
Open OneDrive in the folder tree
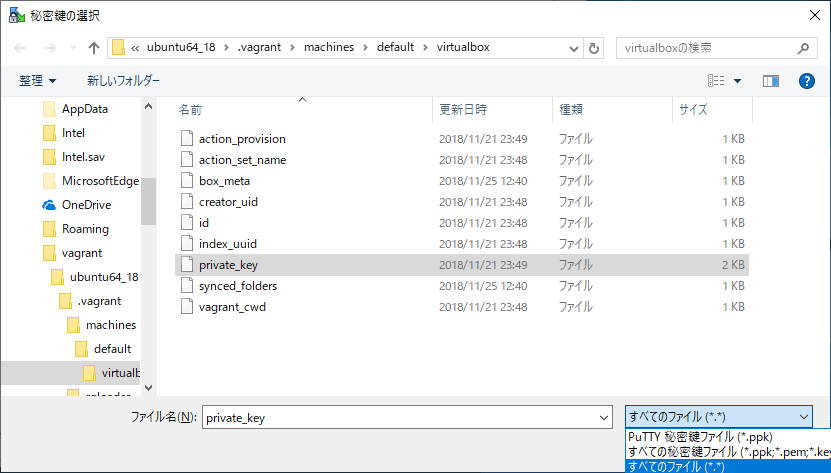pos(86,205)
